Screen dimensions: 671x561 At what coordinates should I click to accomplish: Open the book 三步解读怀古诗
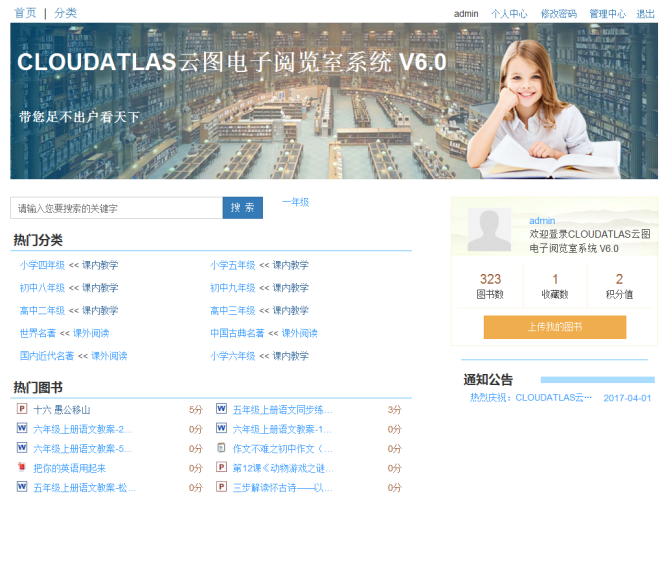tap(282, 488)
